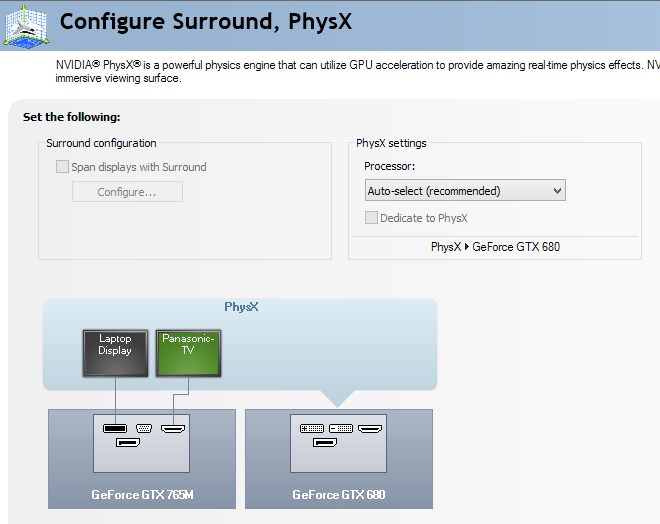Toggle Span displays with Surround checkbox
660x524 pixels.
click(x=62, y=167)
